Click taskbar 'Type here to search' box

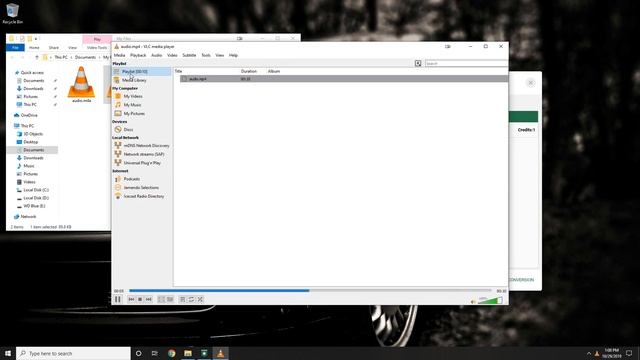pyautogui.click(x=73, y=353)
